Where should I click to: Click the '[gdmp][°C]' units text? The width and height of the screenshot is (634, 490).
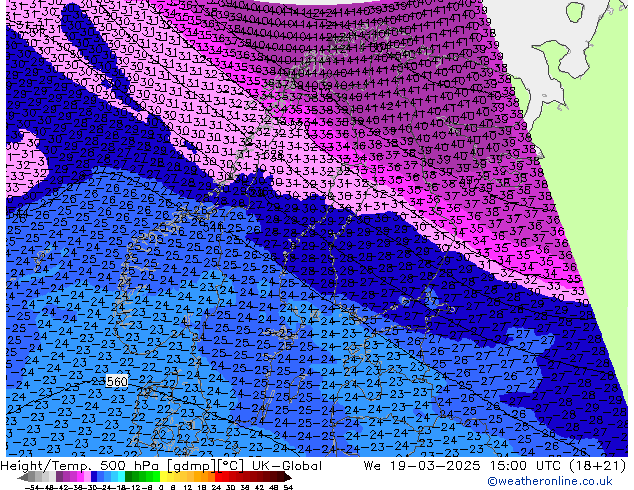206,466
